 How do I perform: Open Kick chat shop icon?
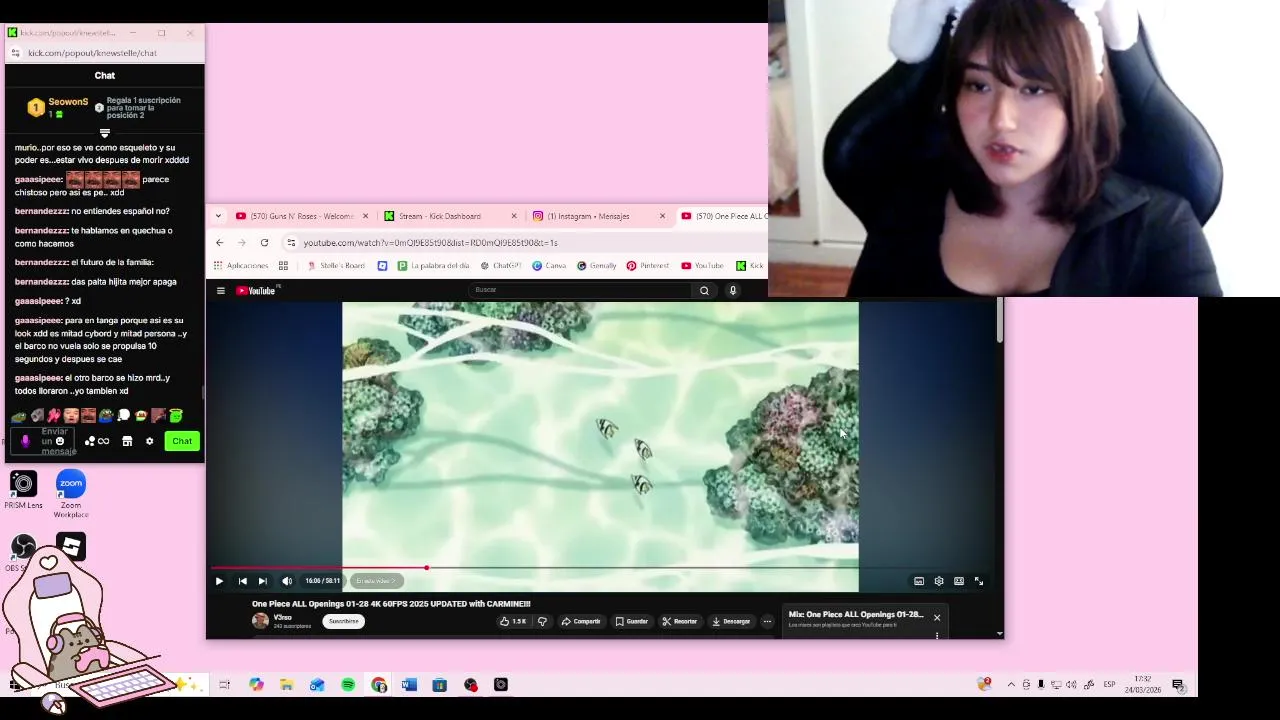pyautogui.click(x=127, y=441)
